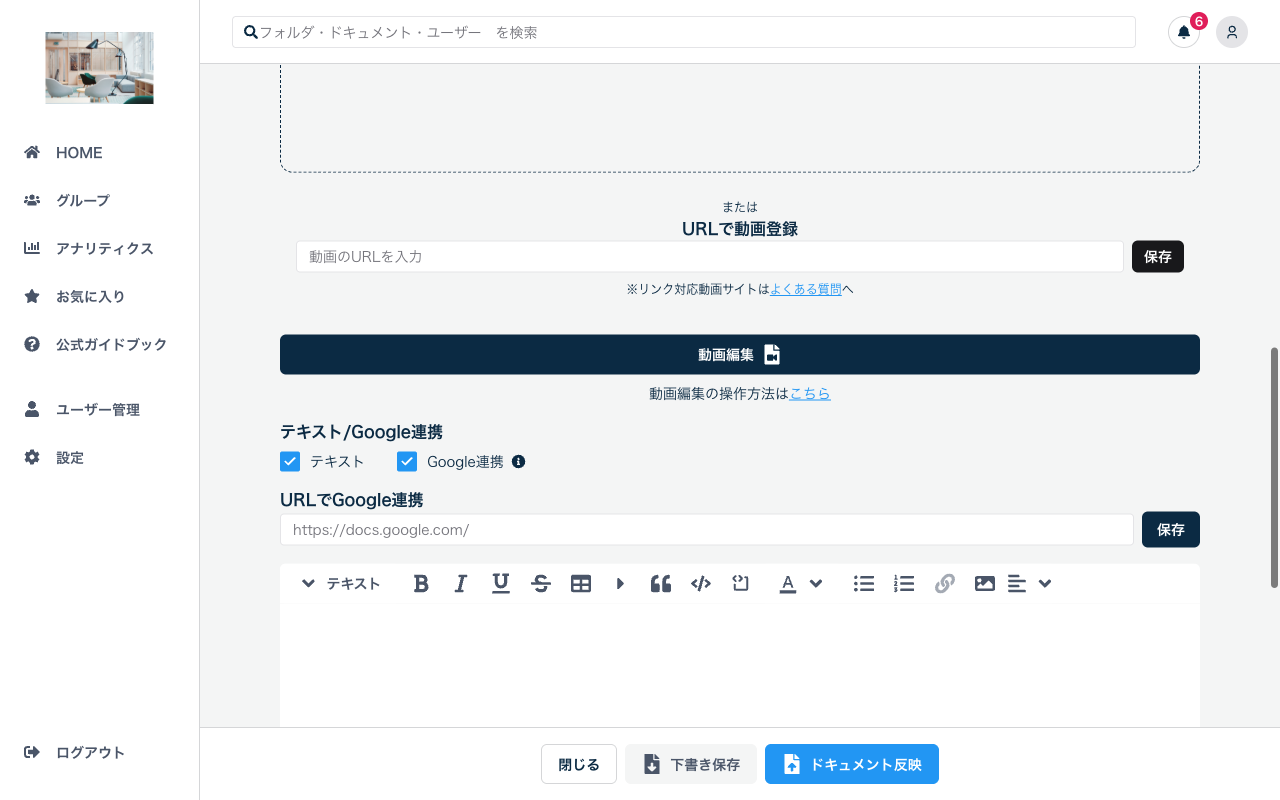Create a bulleted list
1280x800 pixels.
click(x=864, y=583)
